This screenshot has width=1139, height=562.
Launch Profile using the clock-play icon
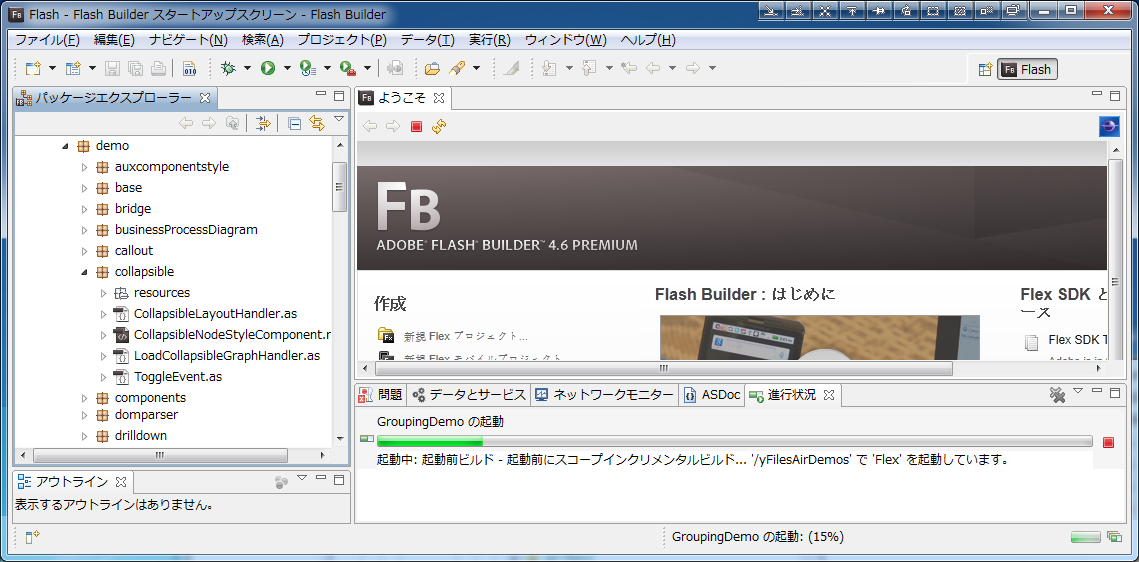click(308, 68)
